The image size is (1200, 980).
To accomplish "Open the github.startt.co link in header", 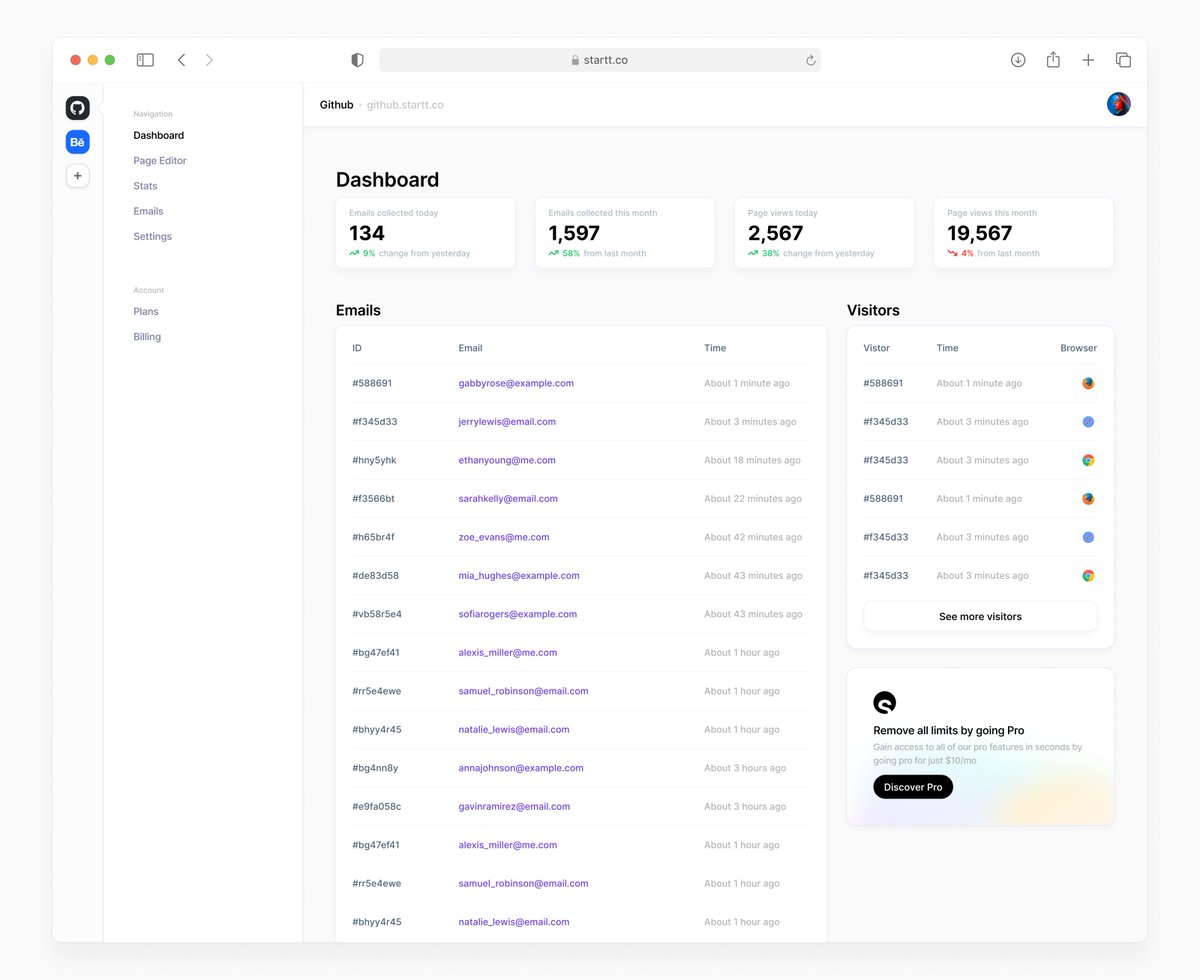I will tap(405, 105).
